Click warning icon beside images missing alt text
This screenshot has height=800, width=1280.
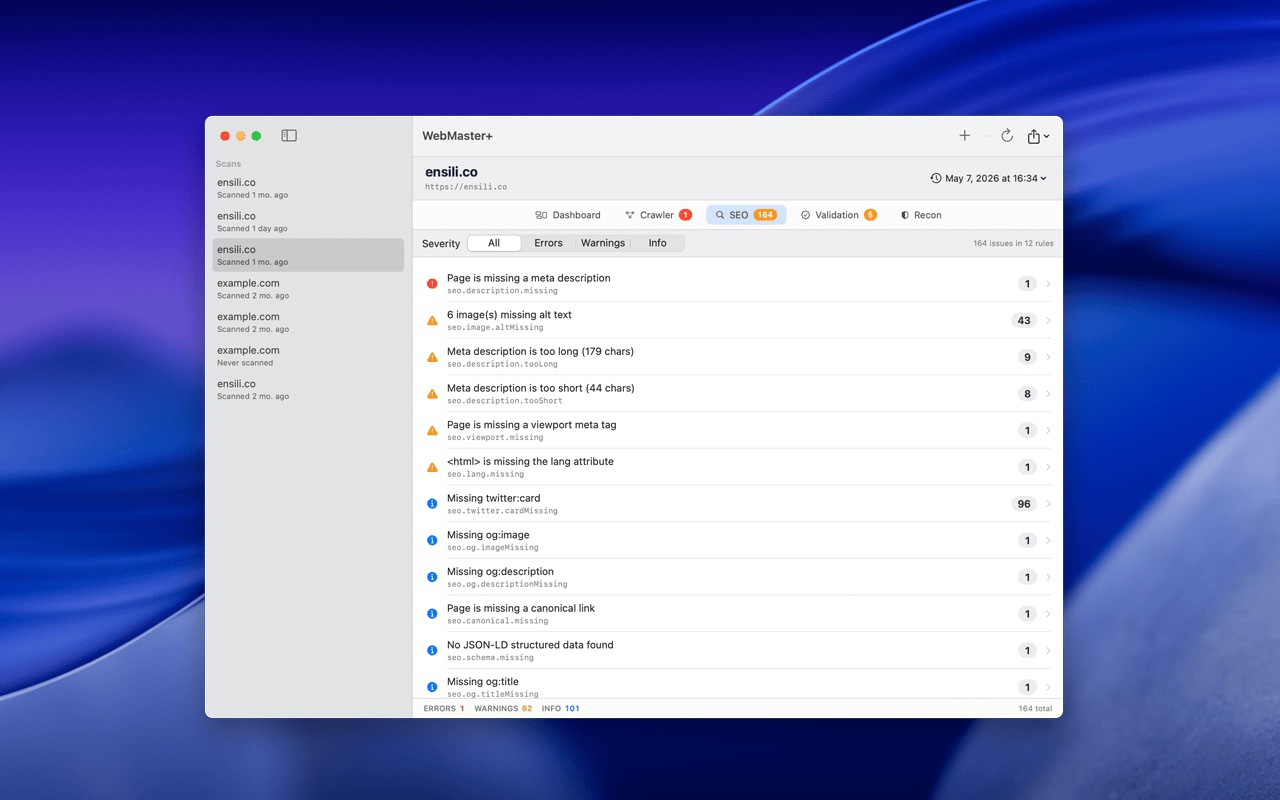pos(432,321)
